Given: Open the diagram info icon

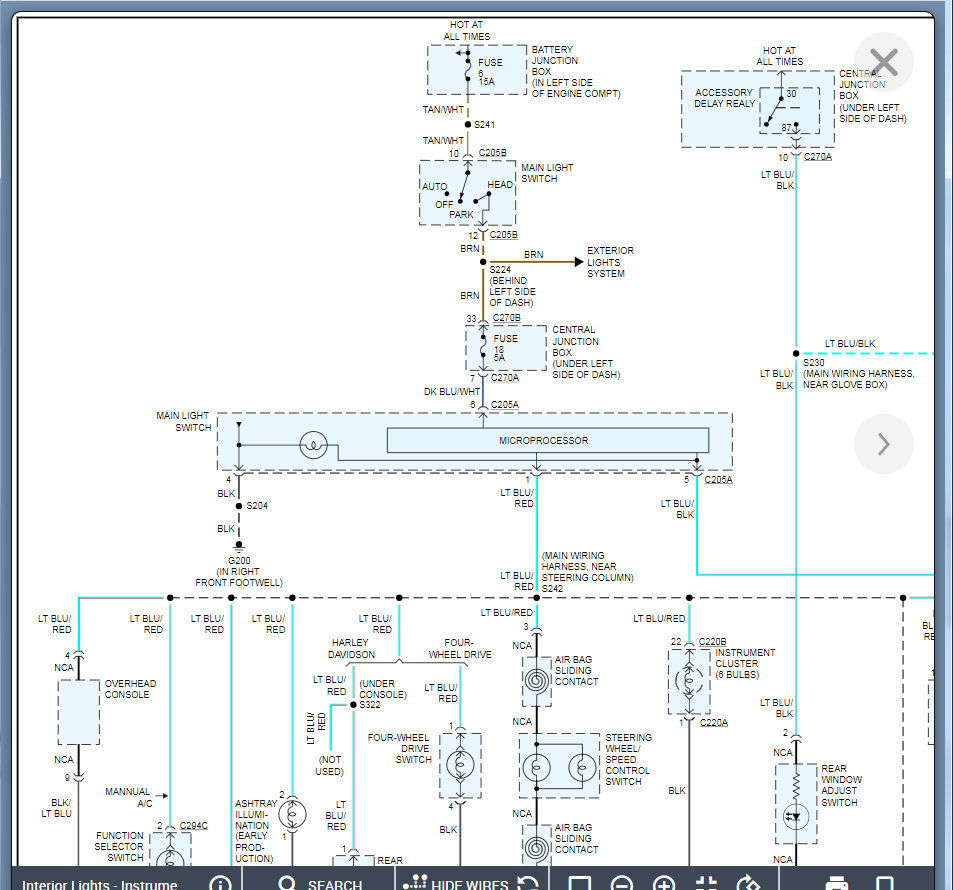Looking at the screenshot, I should tap(220, 883).
